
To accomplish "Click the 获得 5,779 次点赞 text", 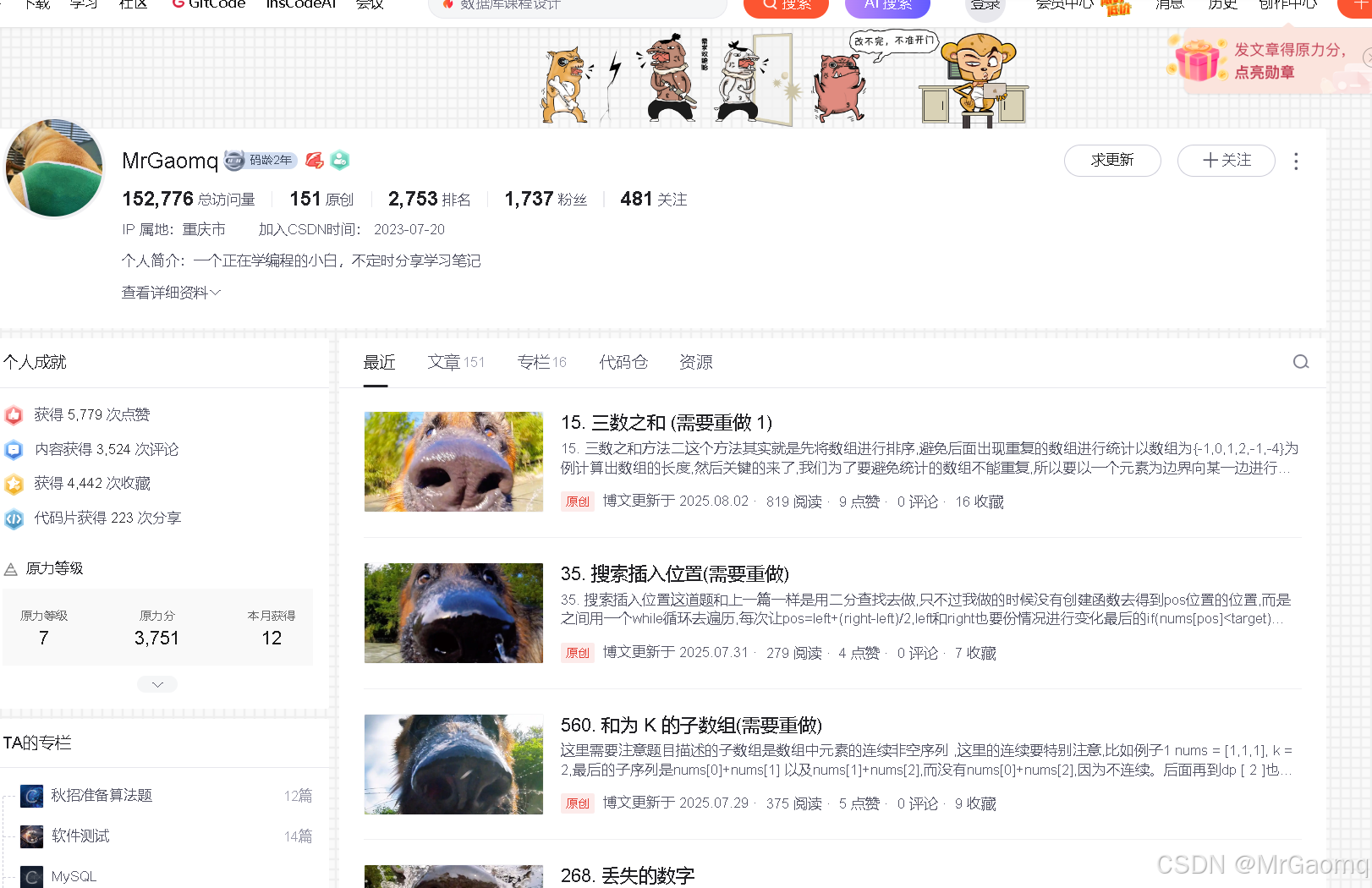I will click(92, 415).
